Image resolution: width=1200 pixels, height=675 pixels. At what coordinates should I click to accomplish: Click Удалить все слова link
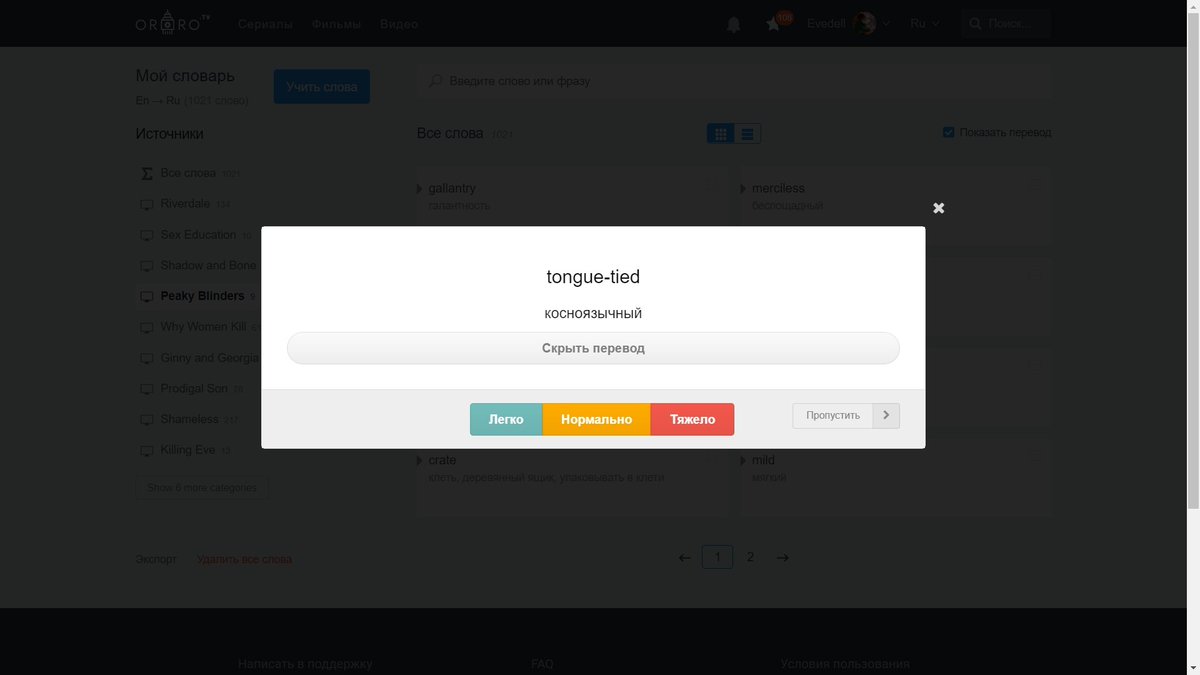click(x=245, y=559)
